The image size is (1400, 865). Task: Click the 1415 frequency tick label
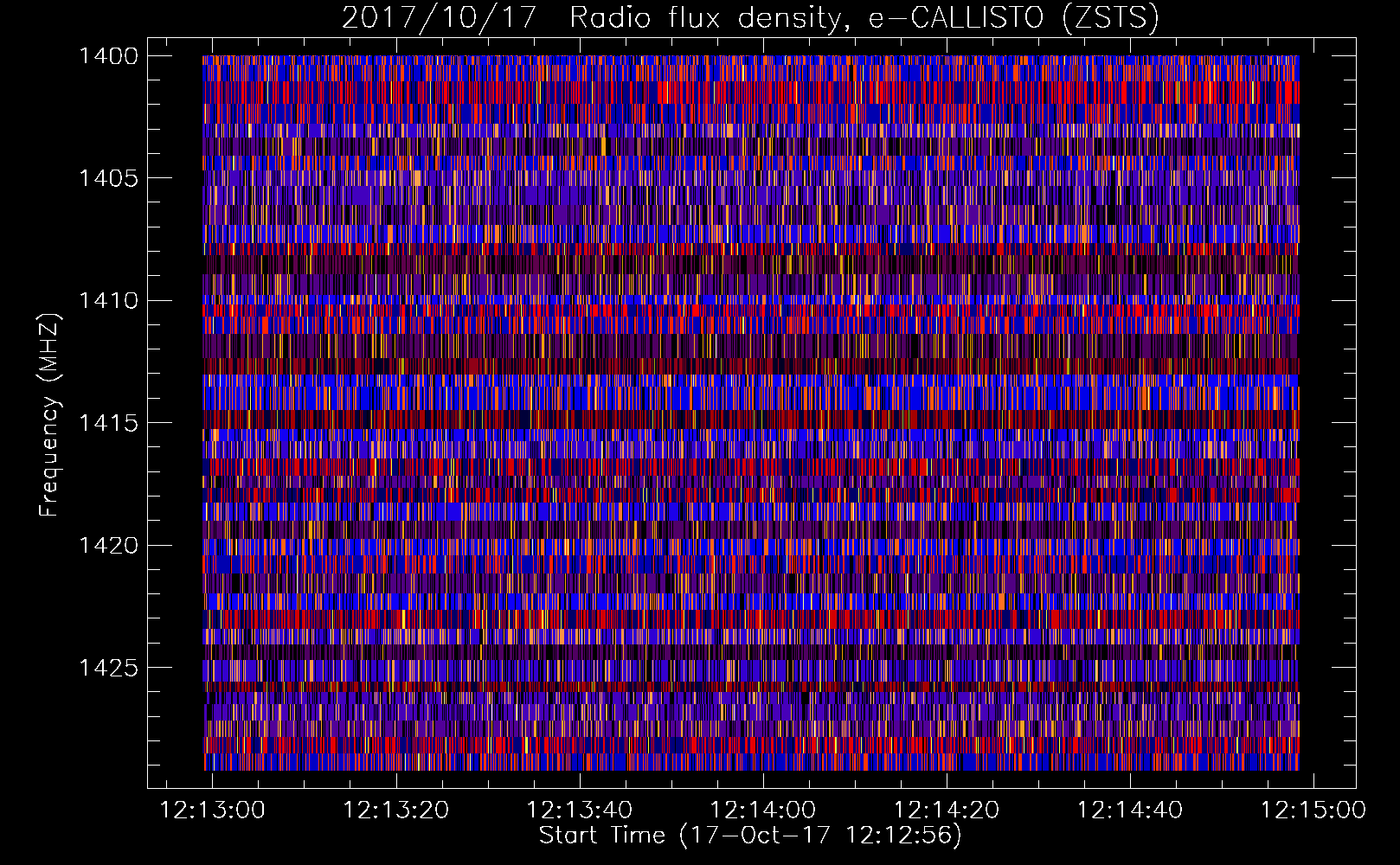coord(109,423)
